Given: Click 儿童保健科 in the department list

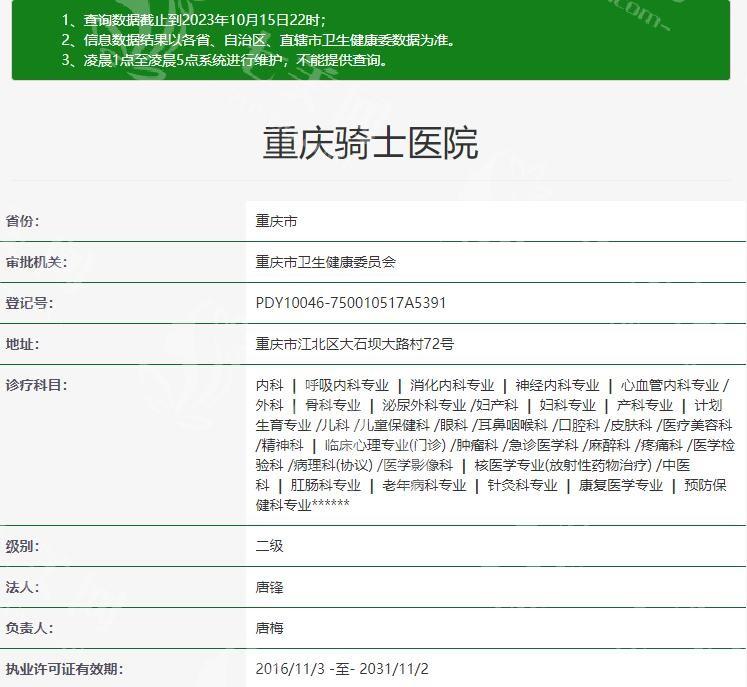Looking at the screenshot, I should (x=394, y=425).
